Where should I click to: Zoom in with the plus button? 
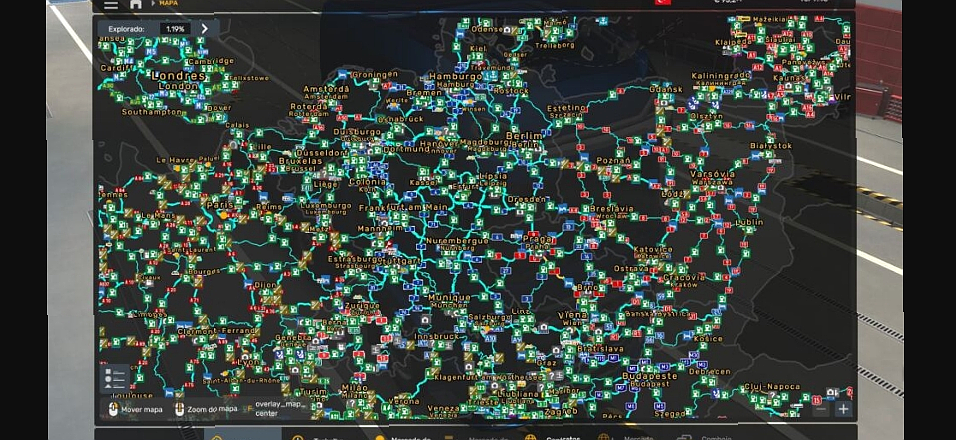pyautogui.click(x=843, y=409)
